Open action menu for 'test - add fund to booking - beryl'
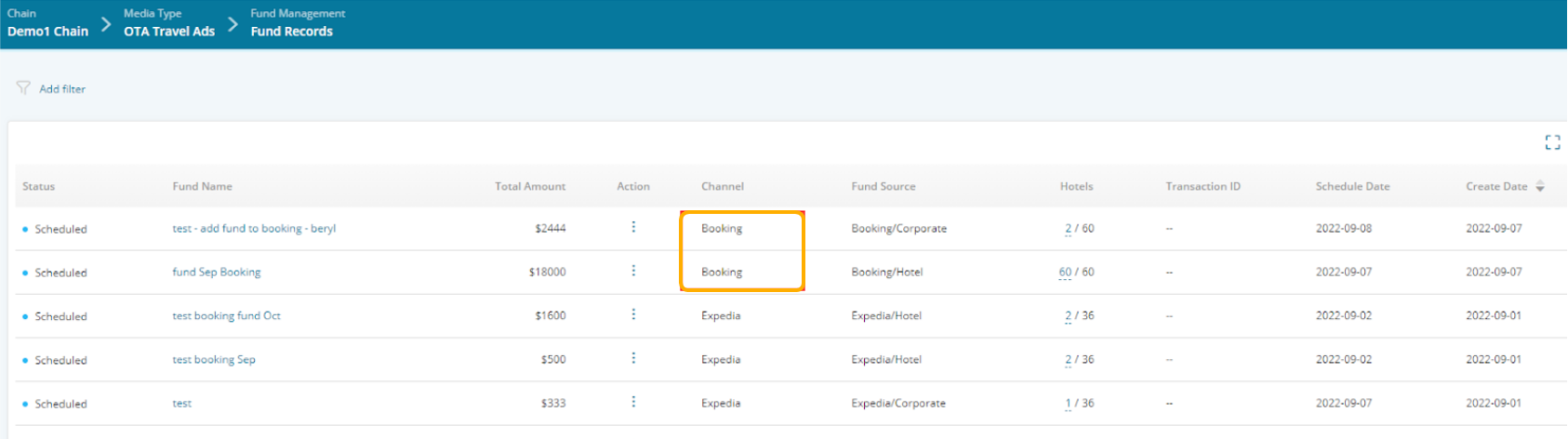This screenshot has width=1568, height=439. pyautogui.click(x=633, y=227)
